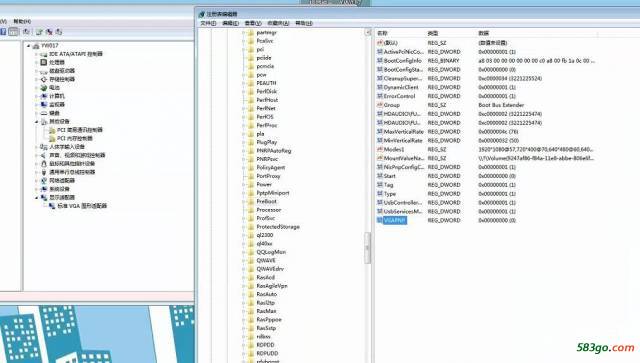Click the YW017 computer root icon
This screenshot has height=363, width=640.
(x=36, y=46)
